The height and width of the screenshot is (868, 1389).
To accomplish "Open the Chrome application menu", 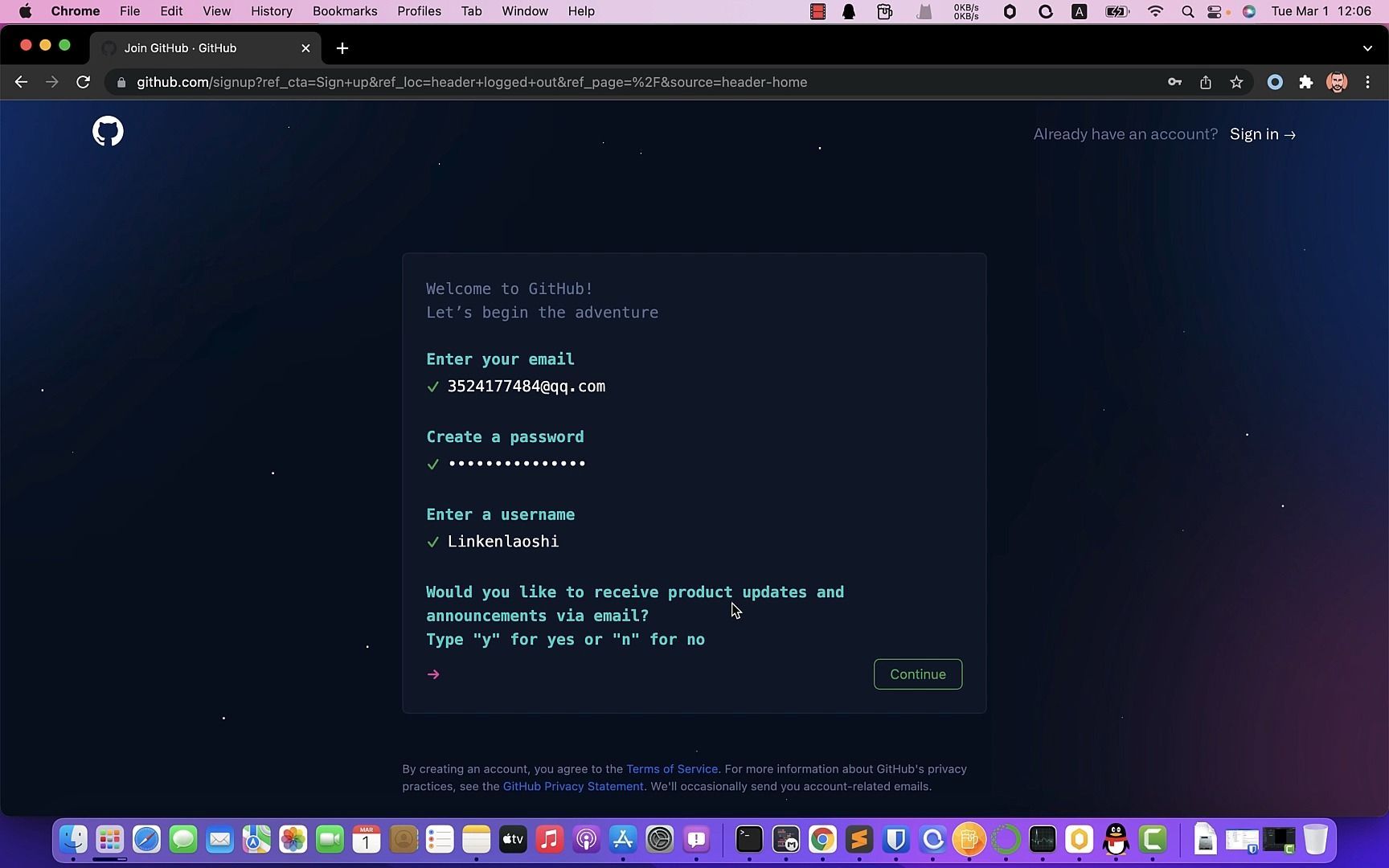I will point(76,11).
